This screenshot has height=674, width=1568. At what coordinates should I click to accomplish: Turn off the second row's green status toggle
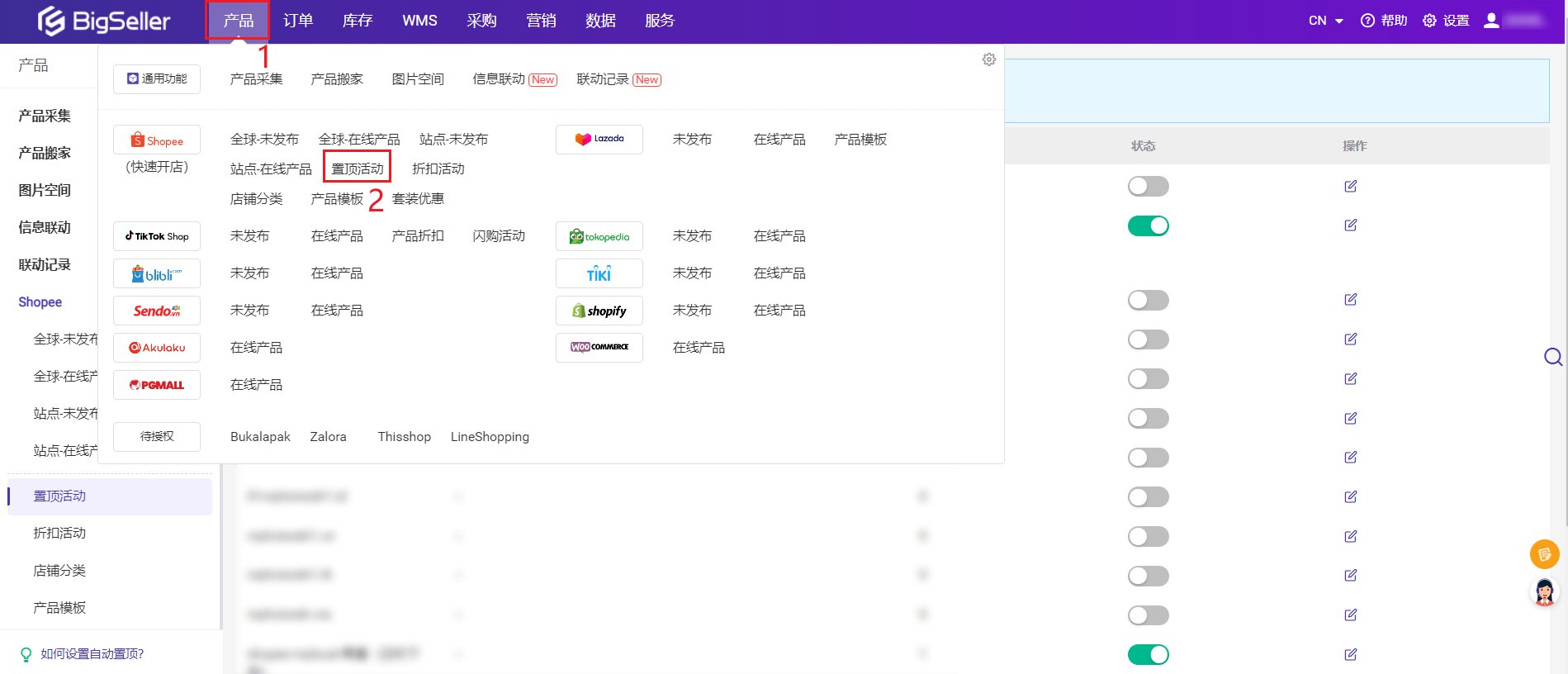tap(1148, 225)
